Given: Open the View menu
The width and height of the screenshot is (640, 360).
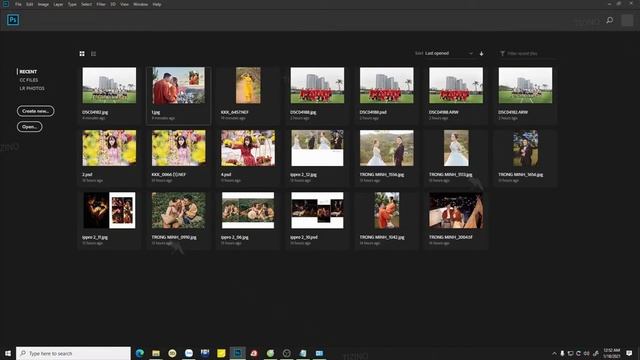Looking at the screenshot, I should 124,4.
